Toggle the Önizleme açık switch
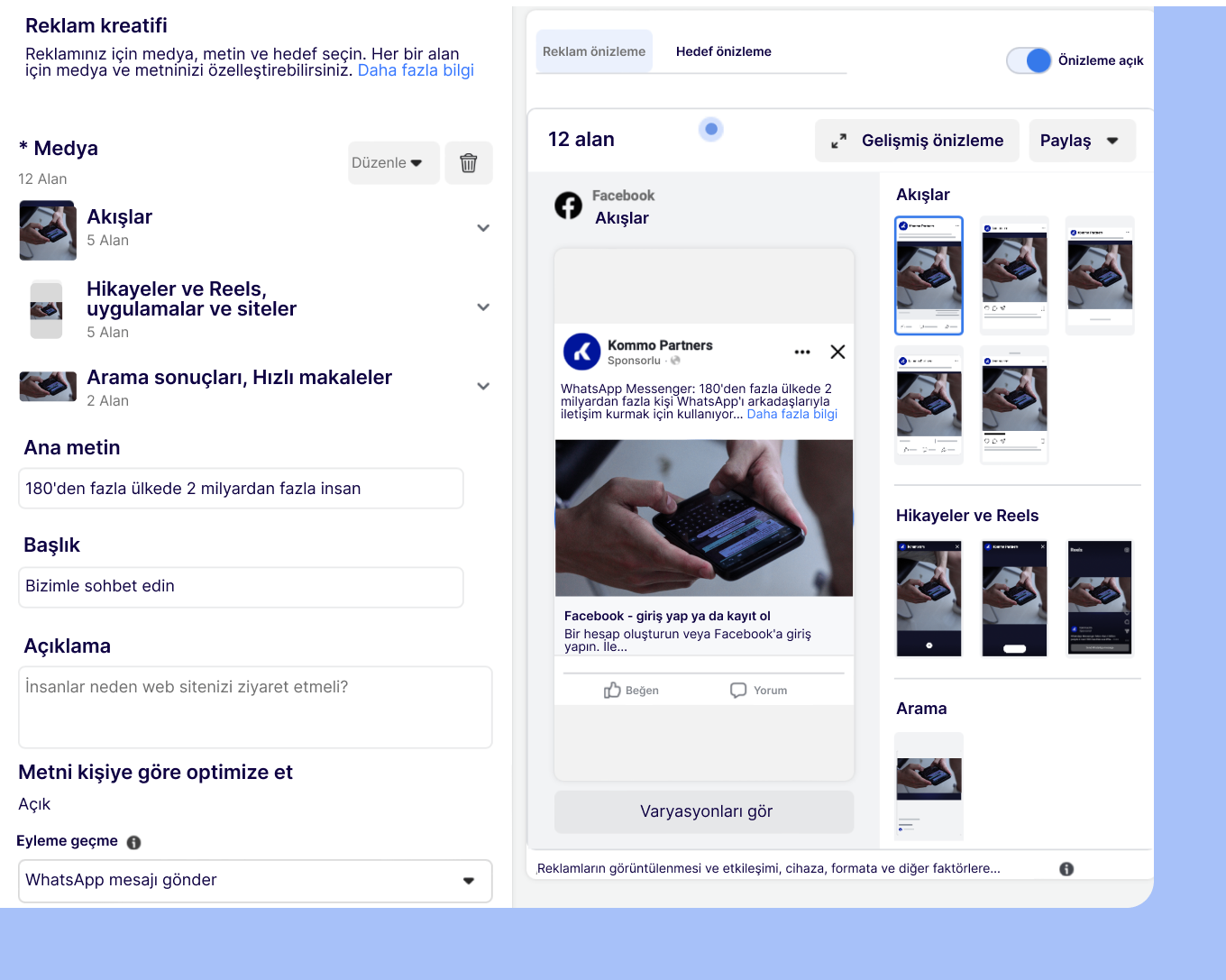 coord(1029,60)
